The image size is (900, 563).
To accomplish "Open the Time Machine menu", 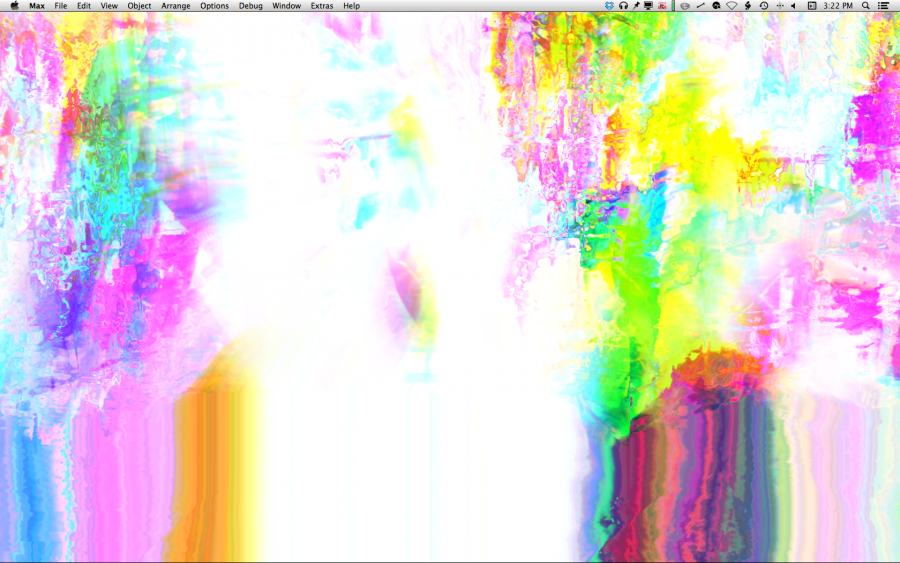I will pyautogui.click(x=764, y=6).
